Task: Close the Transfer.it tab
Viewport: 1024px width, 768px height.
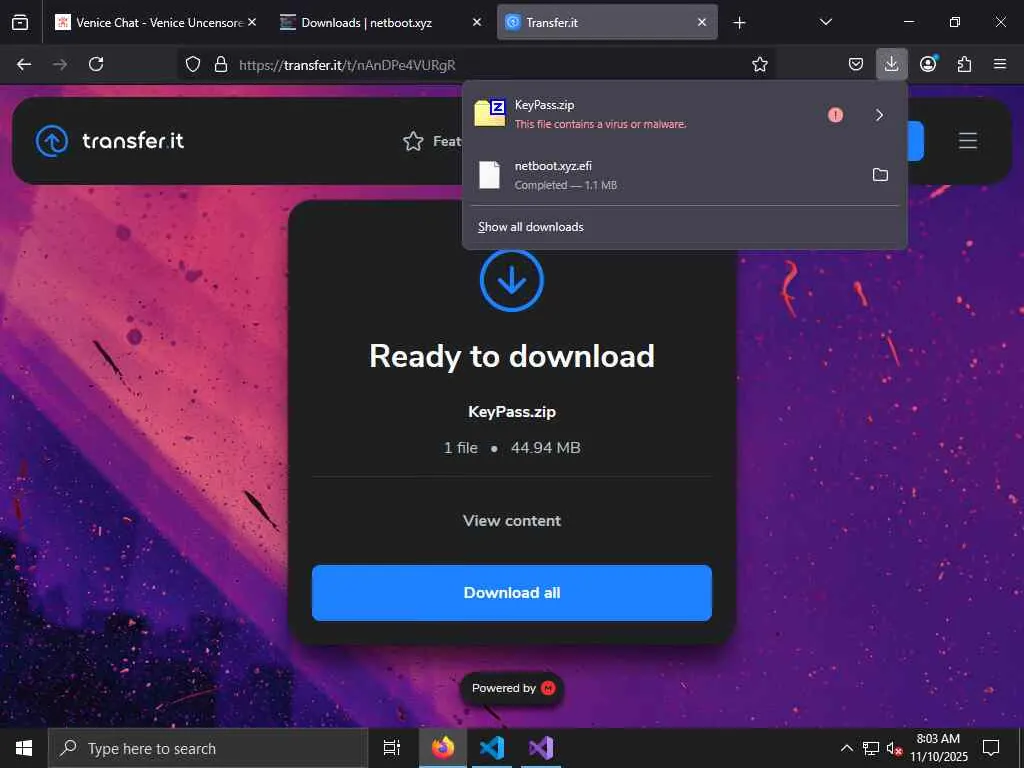Action: [x=702, y=22]
